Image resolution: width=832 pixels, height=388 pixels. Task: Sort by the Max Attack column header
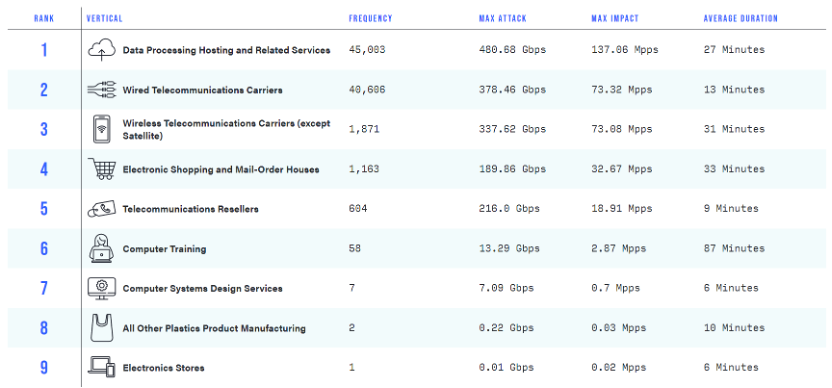pyautogui.click(x=502, y=18)
